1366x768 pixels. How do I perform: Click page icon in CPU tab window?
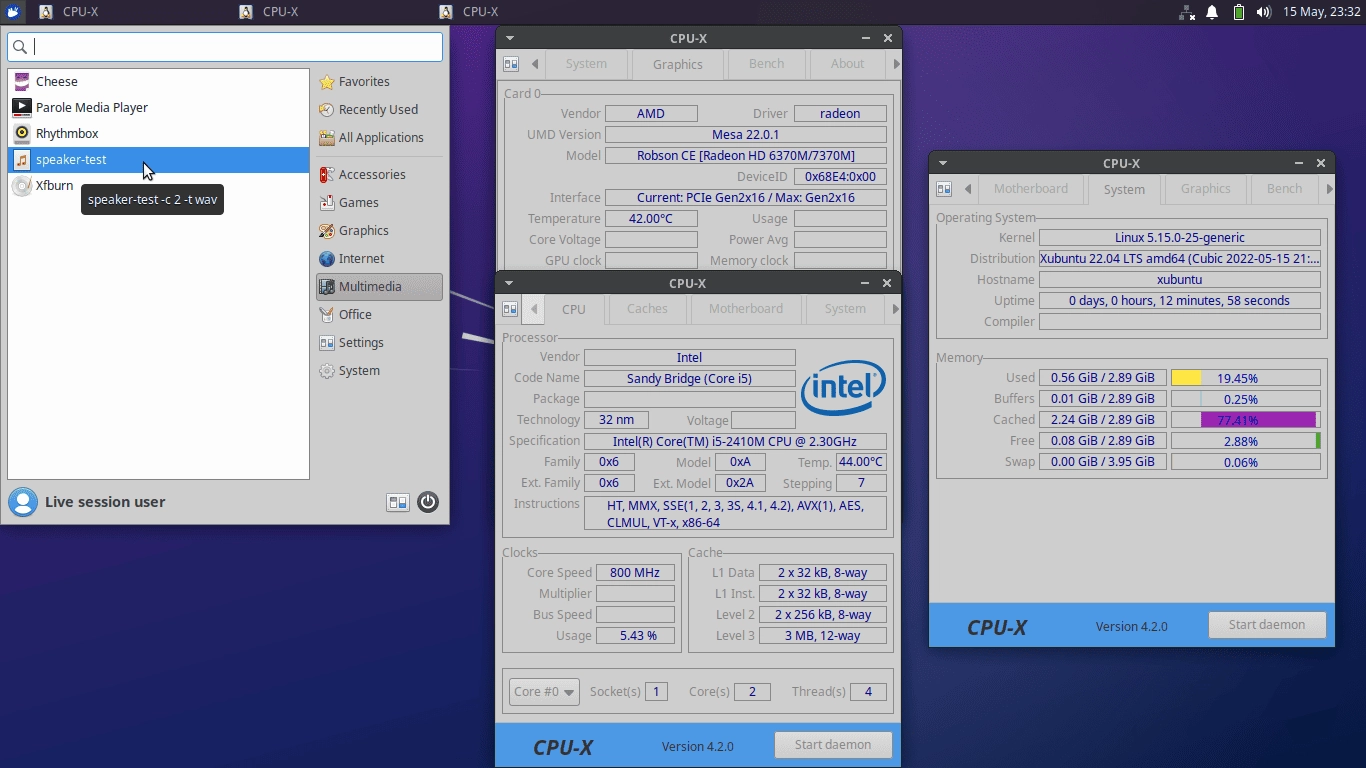pos(510,309)
